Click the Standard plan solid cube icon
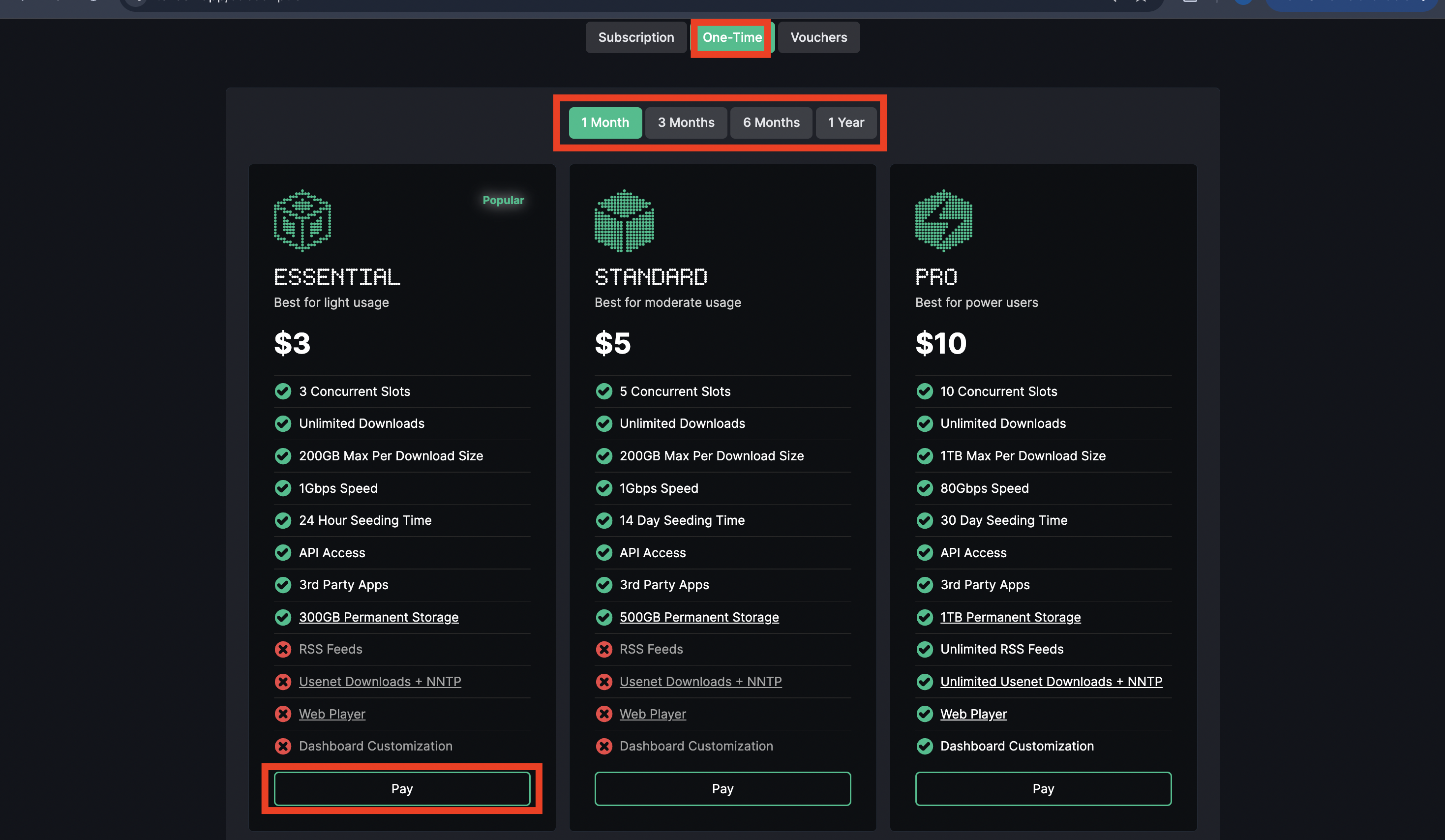This screenshot has width=1445, height=840. click(624, 221)
